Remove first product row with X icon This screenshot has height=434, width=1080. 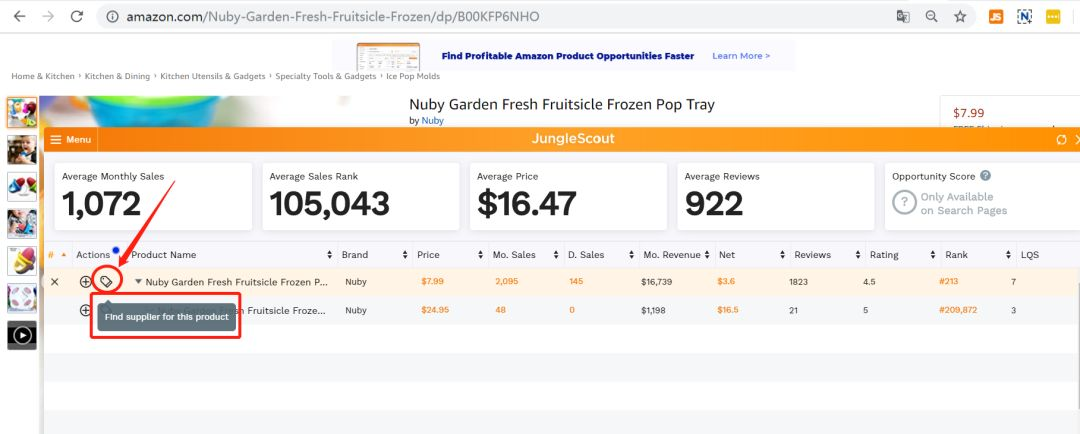click(55, 281)
